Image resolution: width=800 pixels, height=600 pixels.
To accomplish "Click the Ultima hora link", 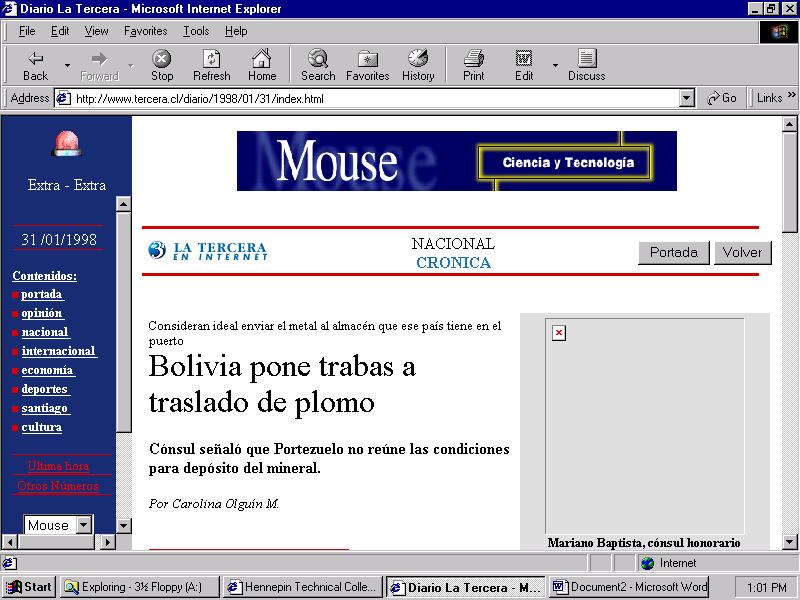I will point(58,466).
